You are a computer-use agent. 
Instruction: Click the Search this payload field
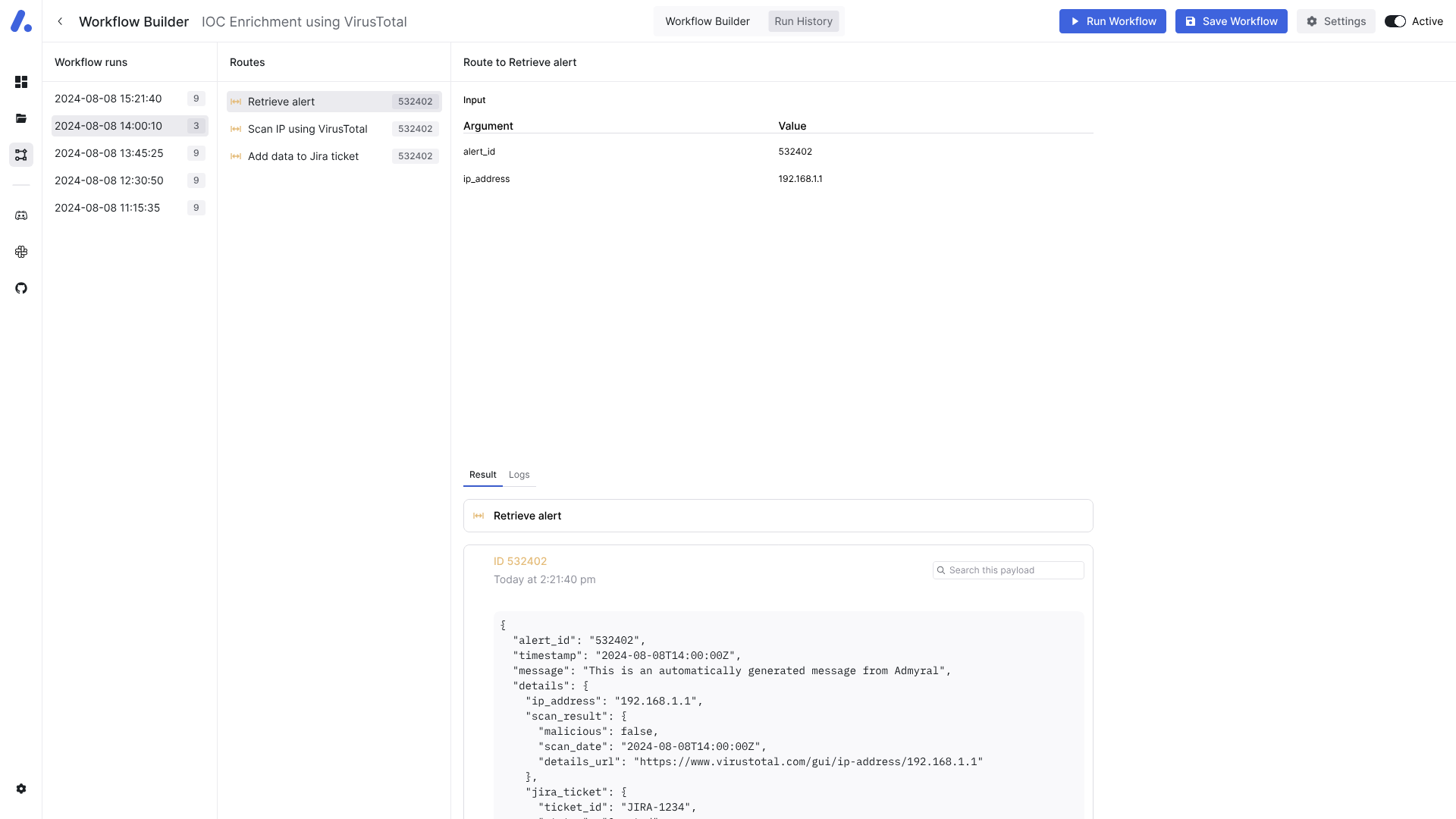click(x=1014, y=570)
